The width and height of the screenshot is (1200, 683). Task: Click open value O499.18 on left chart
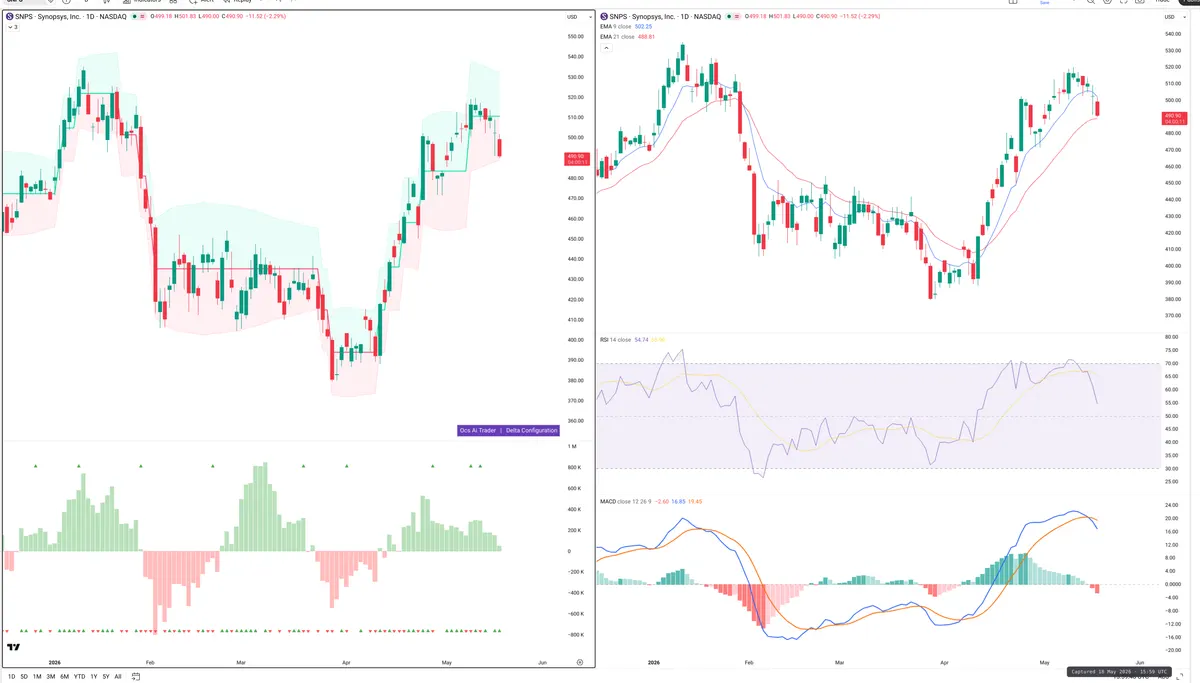[161, 17]
